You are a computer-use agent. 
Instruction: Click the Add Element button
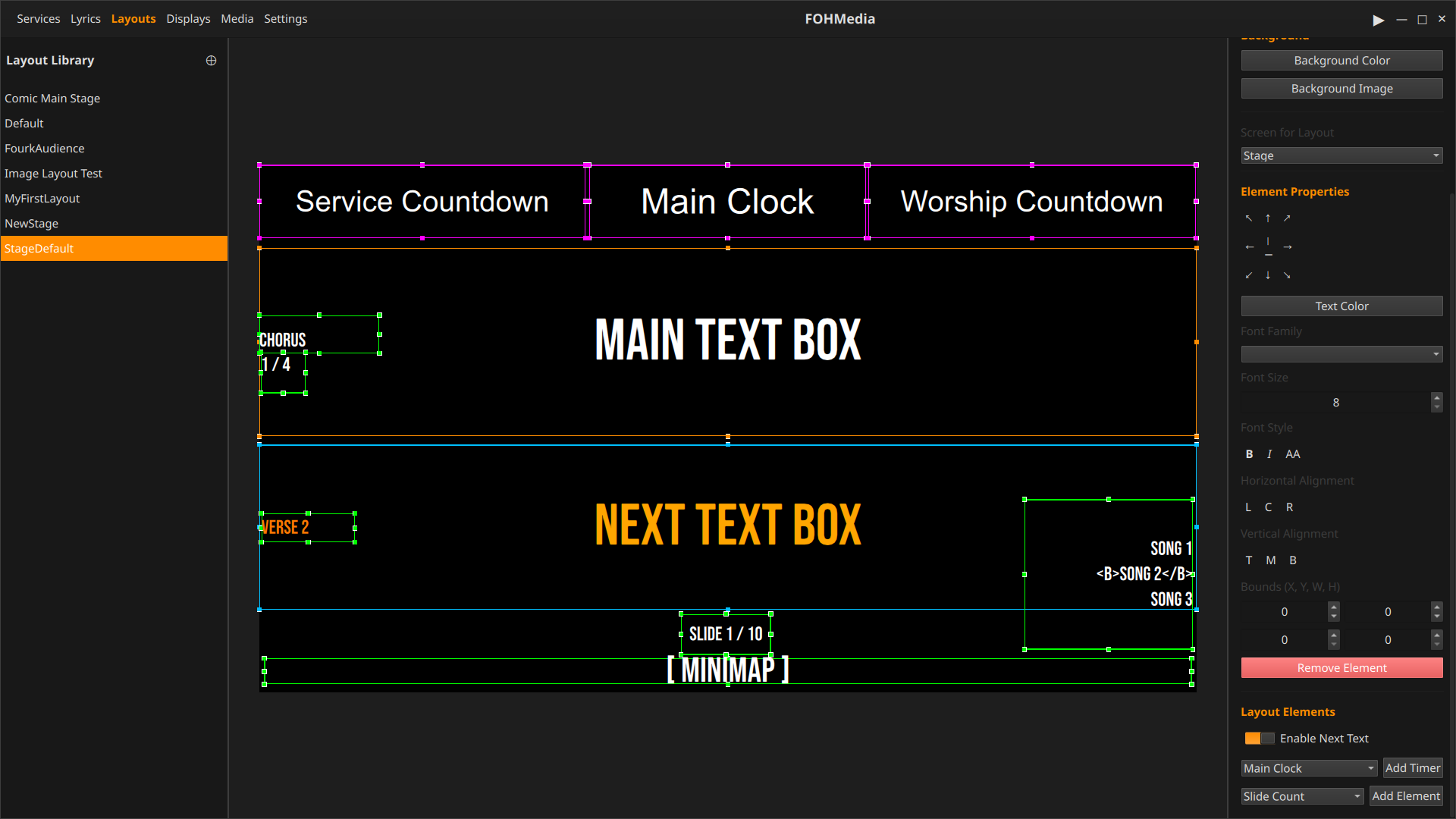[1406, 797]
